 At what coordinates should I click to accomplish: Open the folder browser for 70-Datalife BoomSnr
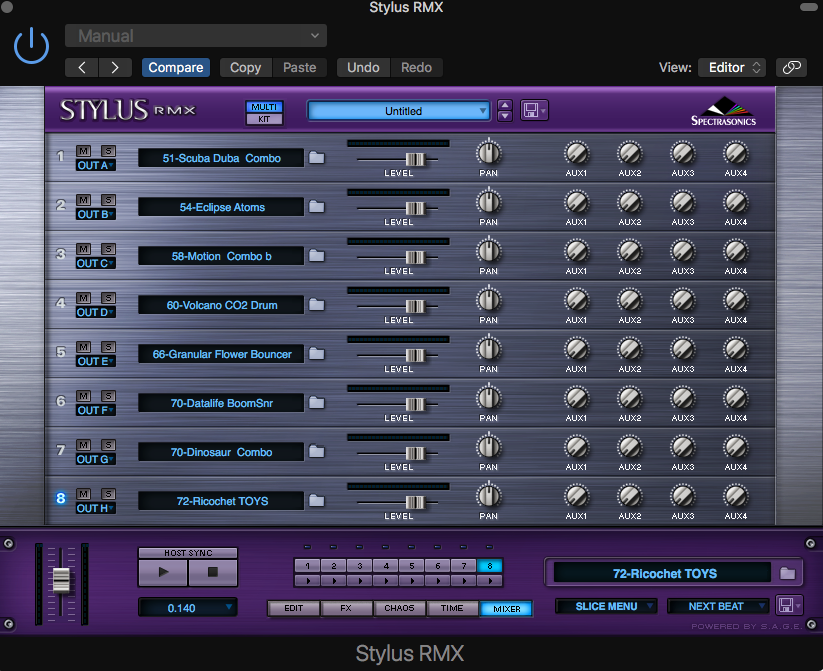316,403
